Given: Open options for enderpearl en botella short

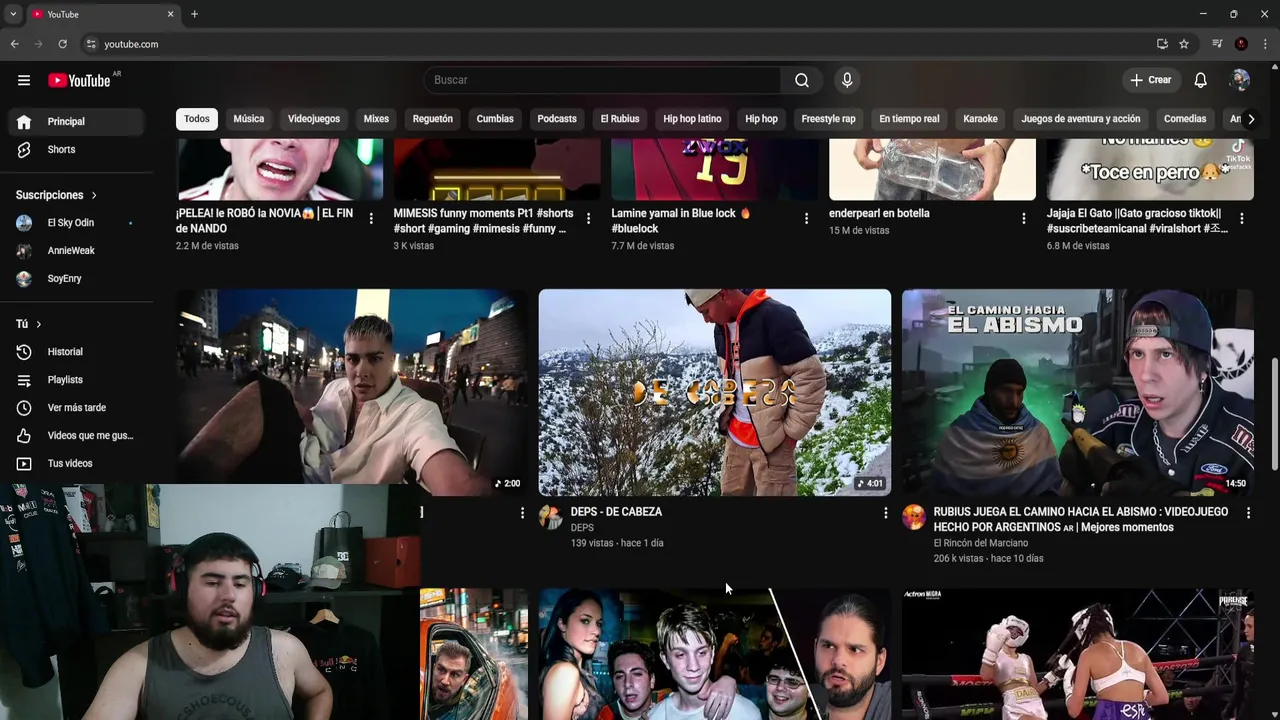Looking at the screenshot, I should (1023, 218).
